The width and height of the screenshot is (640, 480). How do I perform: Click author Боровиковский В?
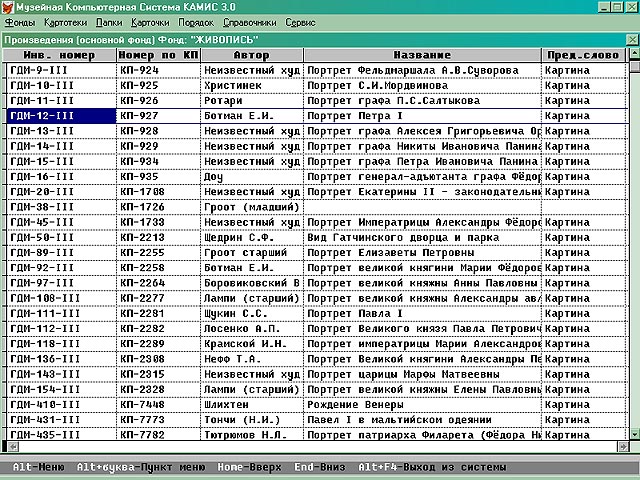click(x=252, y=283)
